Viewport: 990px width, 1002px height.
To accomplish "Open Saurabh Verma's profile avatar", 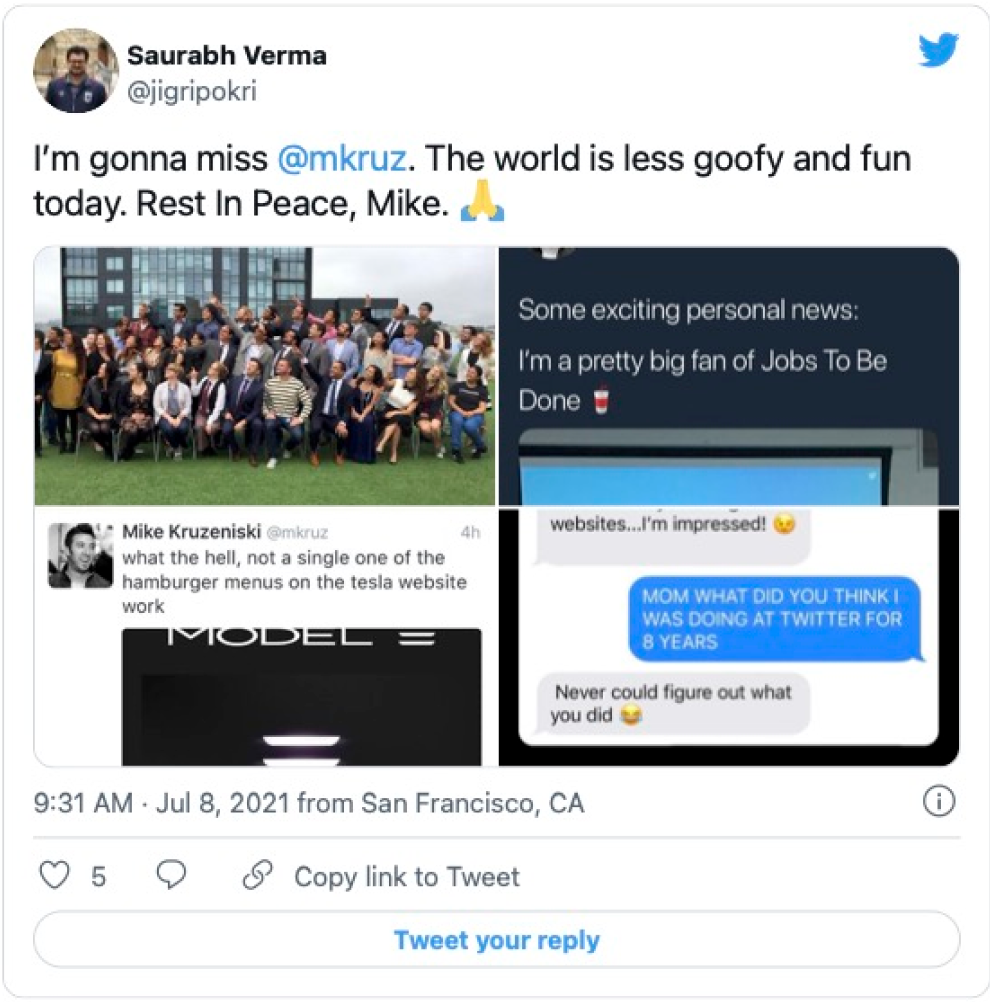I will [76, 69].
